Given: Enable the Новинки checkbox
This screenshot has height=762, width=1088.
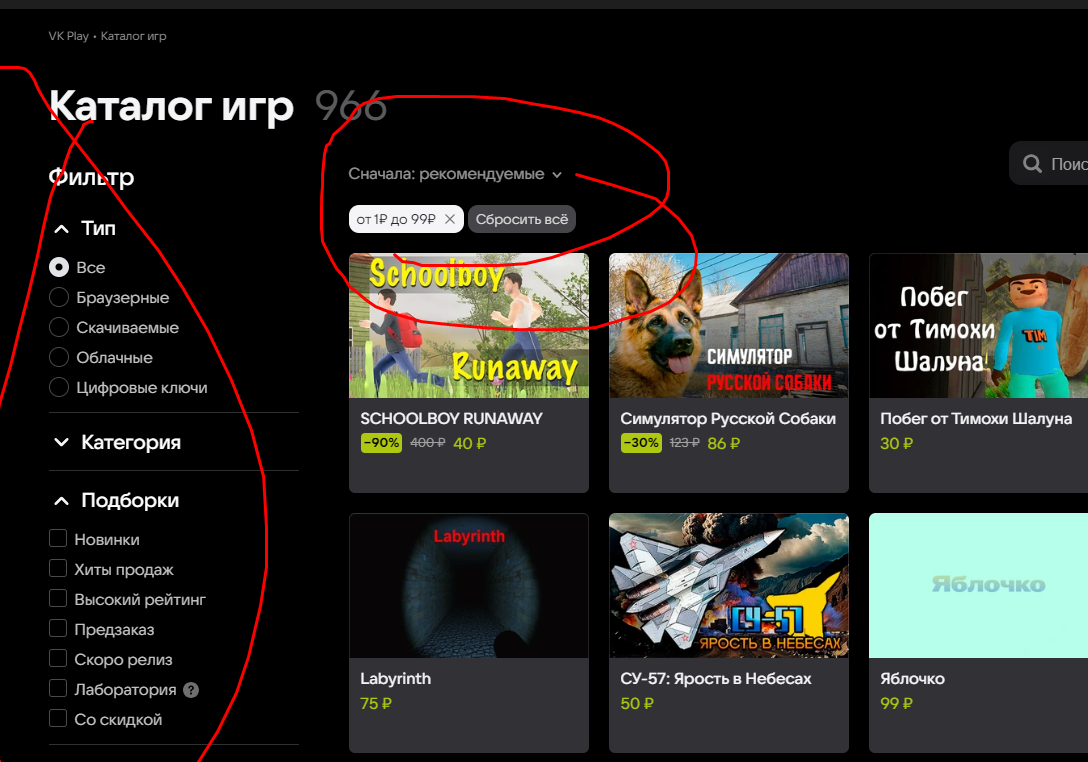Looking at the screenshot, I should pos(58,539).
